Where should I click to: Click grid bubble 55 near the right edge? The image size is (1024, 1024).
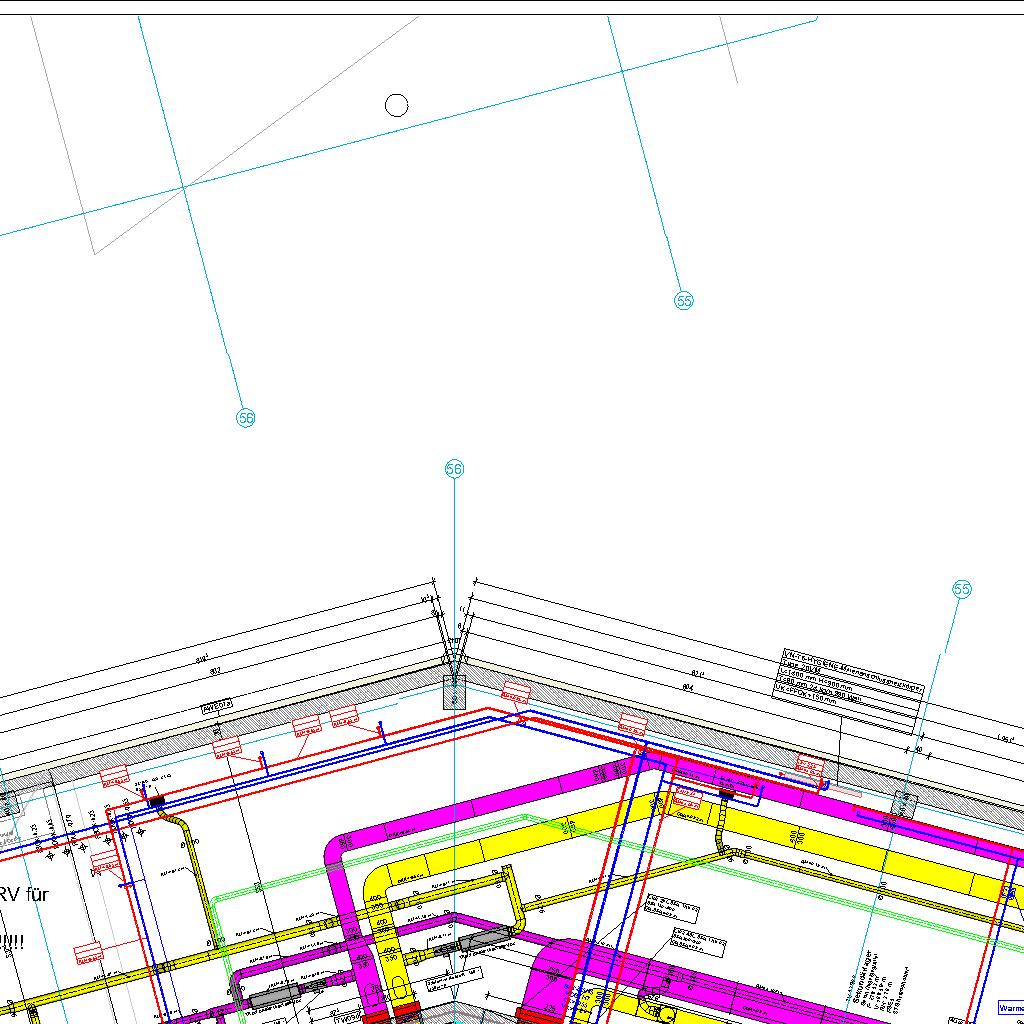(962, 590)
